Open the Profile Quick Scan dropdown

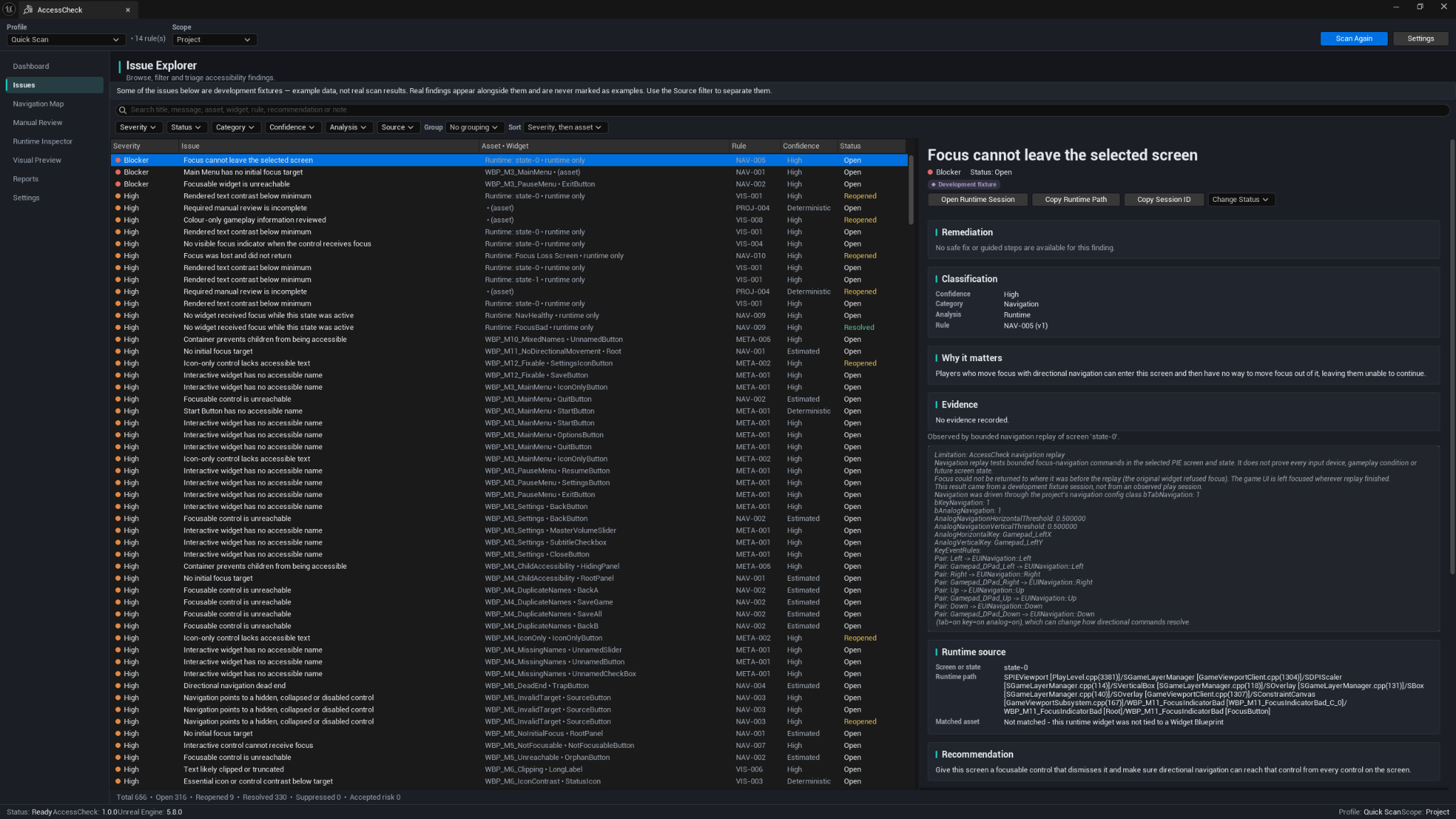click(x=65, y=40)
